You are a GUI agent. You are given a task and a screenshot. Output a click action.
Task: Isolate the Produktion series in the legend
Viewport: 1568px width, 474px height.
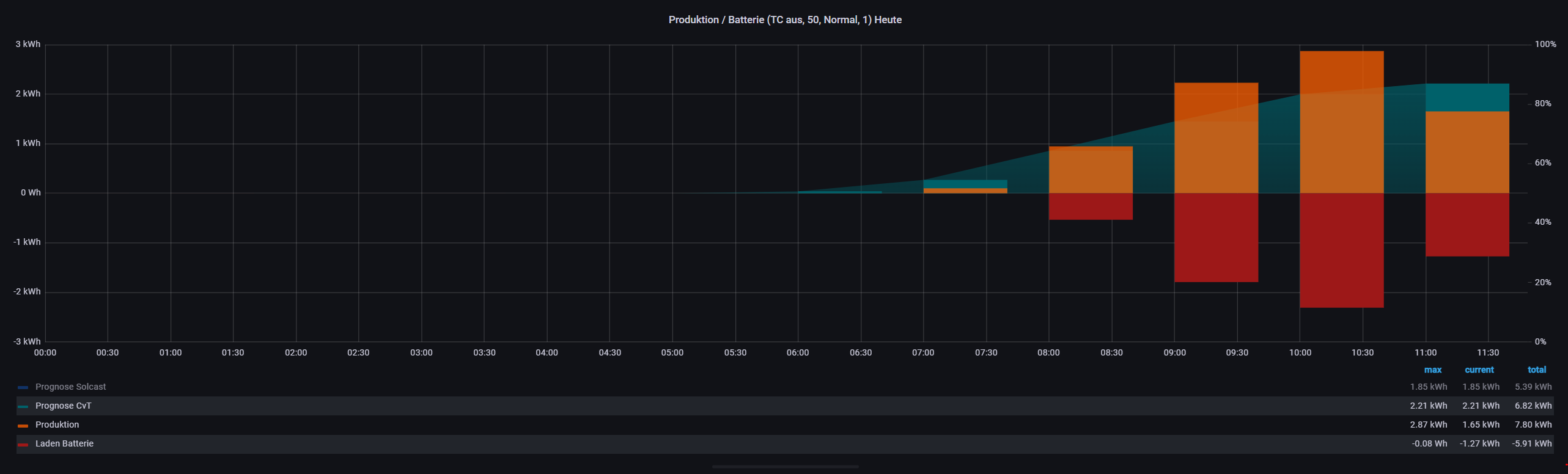[57, 425]
